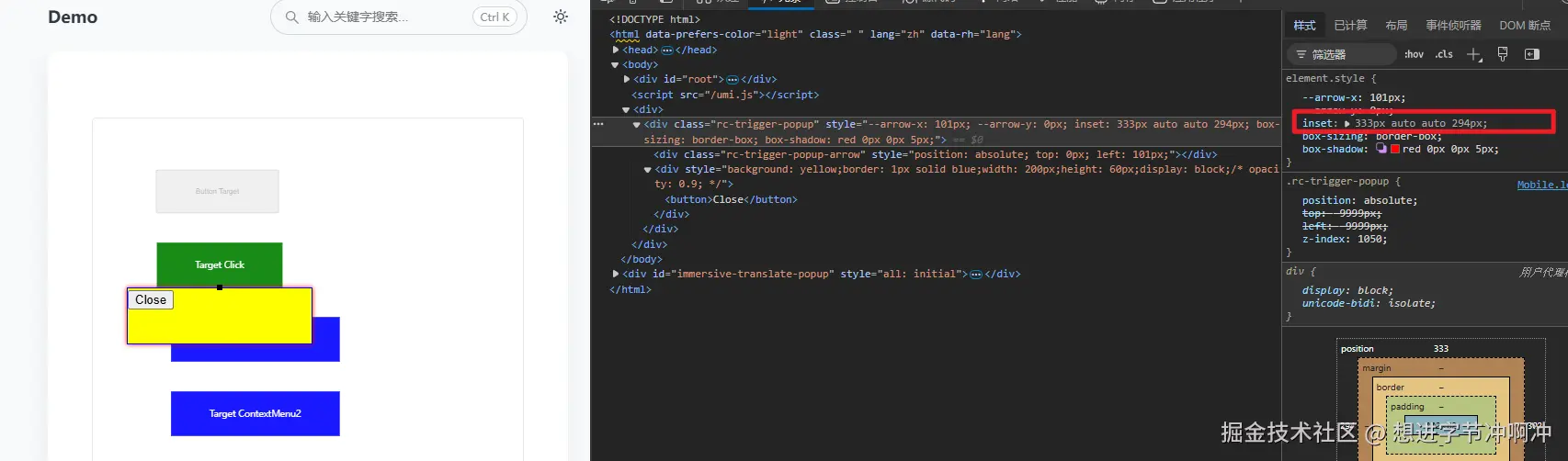This screenshot has height=461, width=1568.
Task: Select the script src umi.js node
Action: pos(725,95)
